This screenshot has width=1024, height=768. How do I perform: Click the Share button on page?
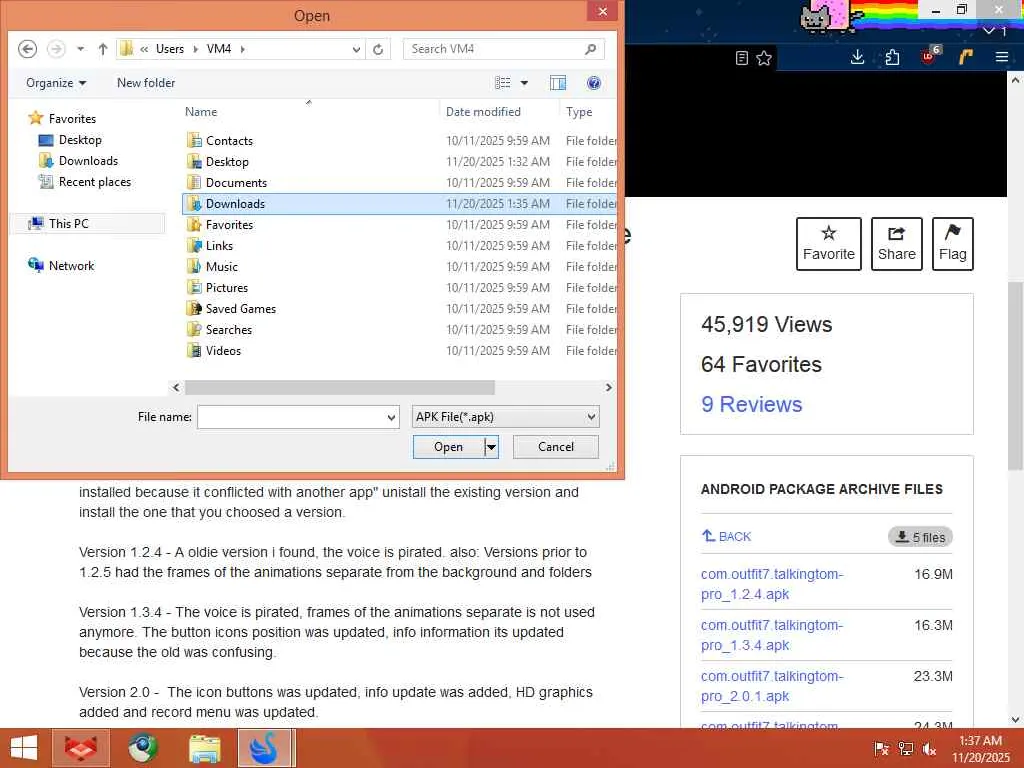[897, 244]
